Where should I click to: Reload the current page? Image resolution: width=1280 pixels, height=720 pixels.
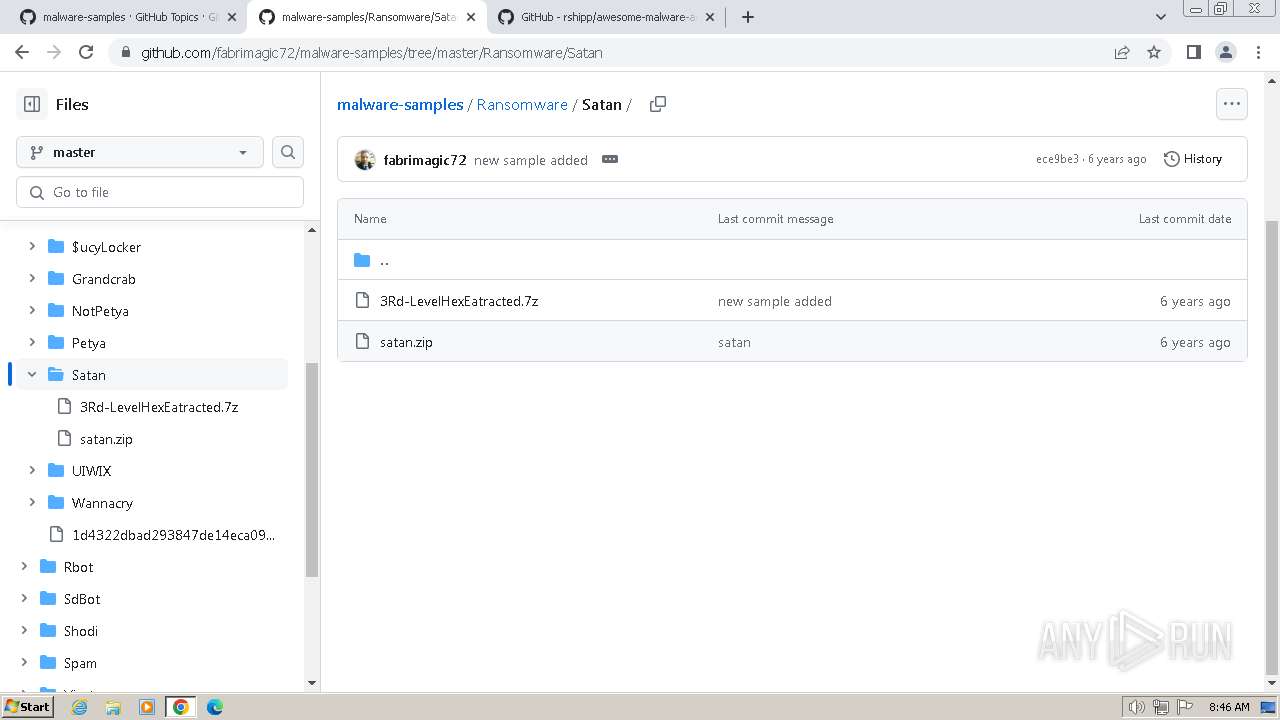coord(86,52)
